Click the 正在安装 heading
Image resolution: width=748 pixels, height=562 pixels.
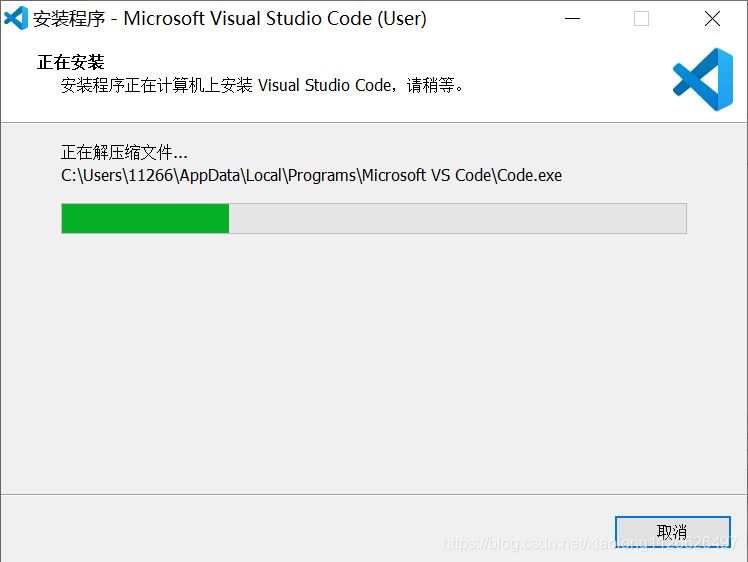click(71, 62)
